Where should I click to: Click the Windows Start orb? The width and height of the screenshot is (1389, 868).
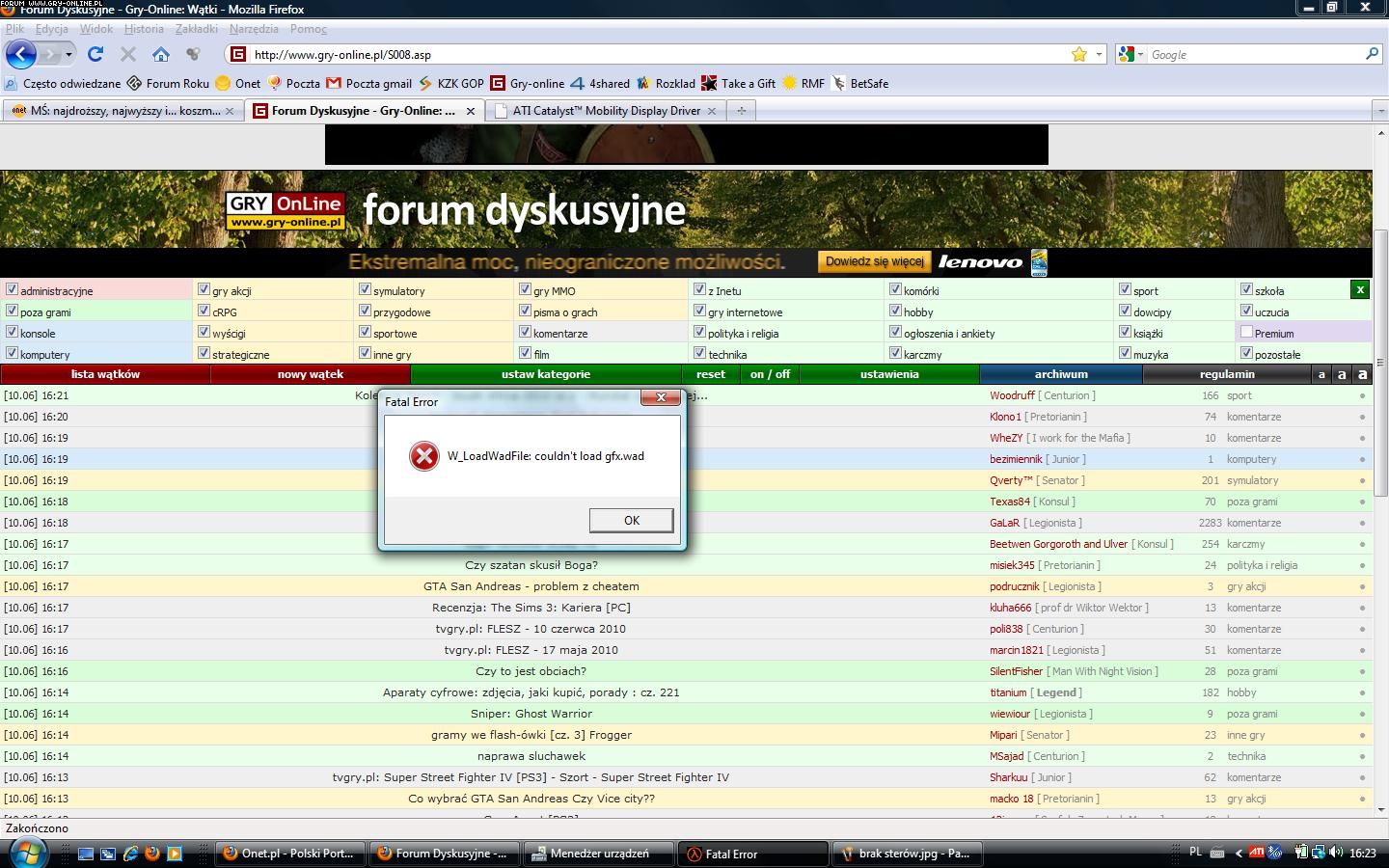(27, 853)
